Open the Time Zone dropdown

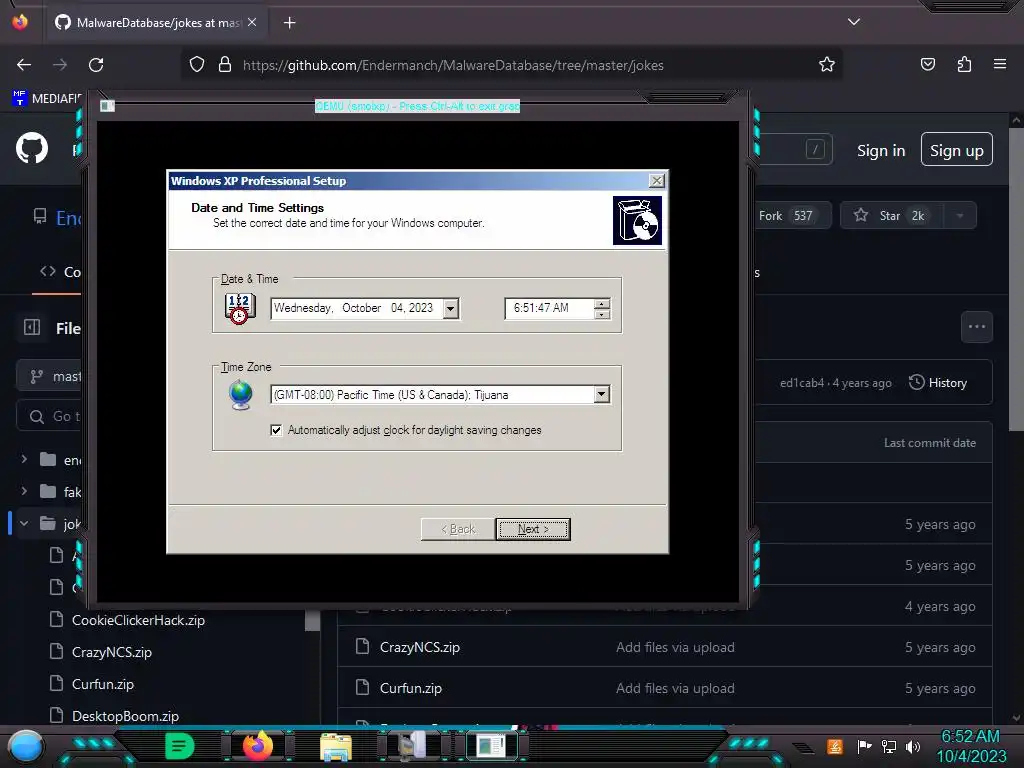(601, 394)
